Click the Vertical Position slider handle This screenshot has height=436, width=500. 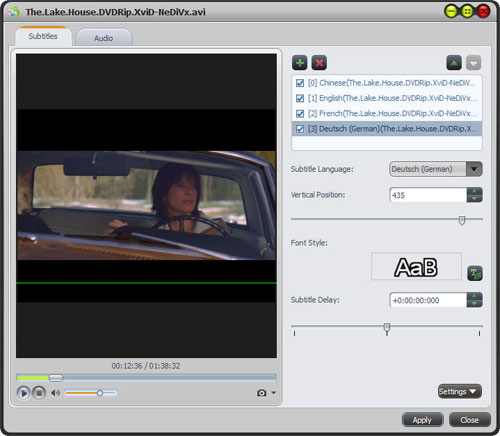coord(462,220)
